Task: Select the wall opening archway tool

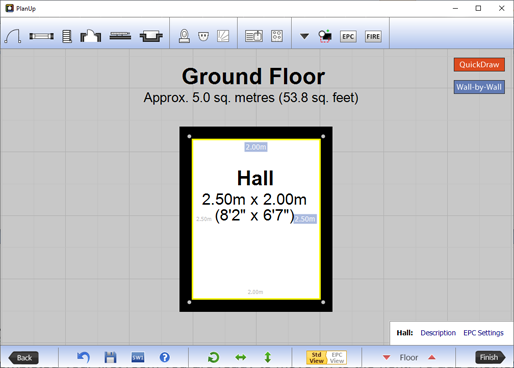Action: (90, 36)
